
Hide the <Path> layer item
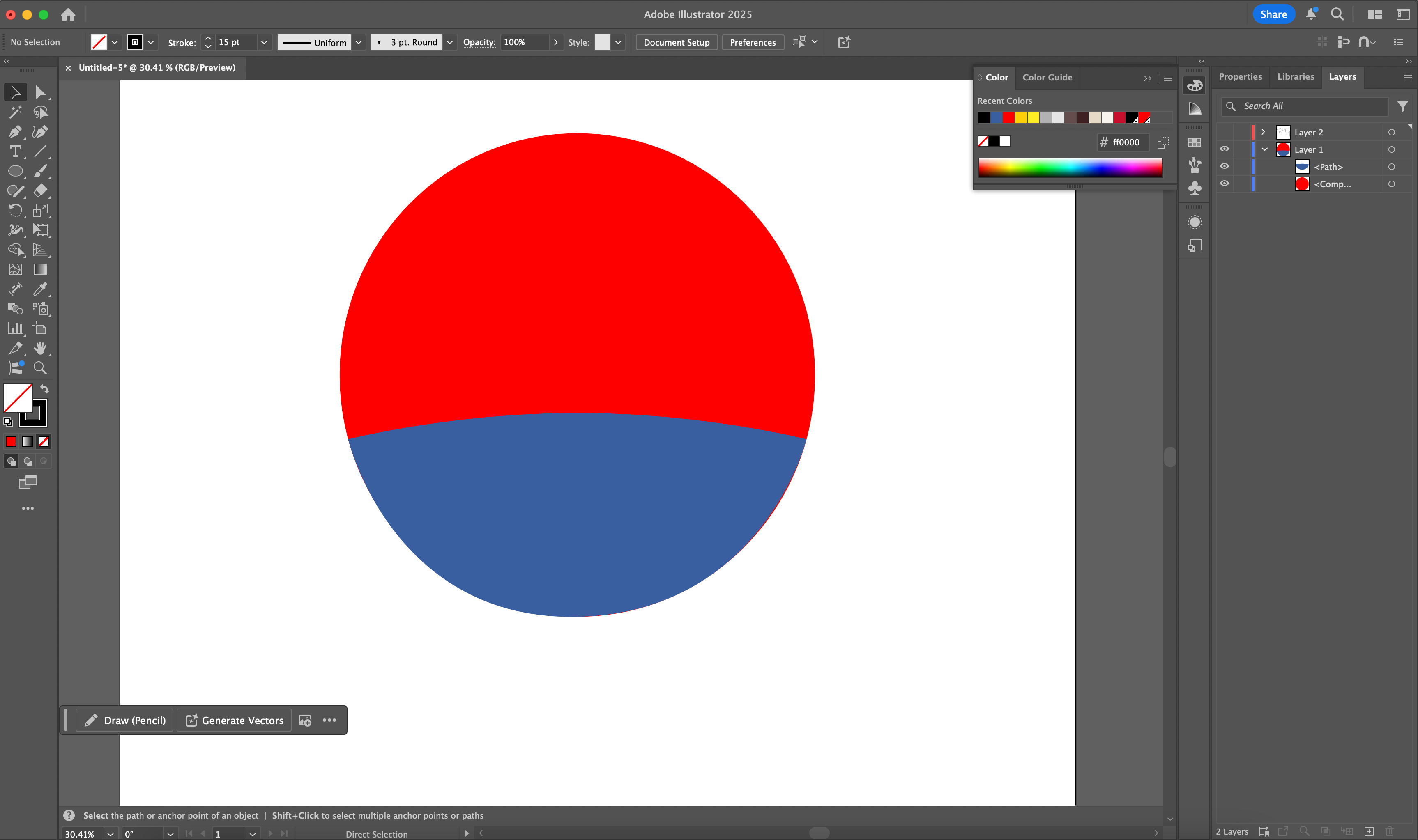point(1225,166)
